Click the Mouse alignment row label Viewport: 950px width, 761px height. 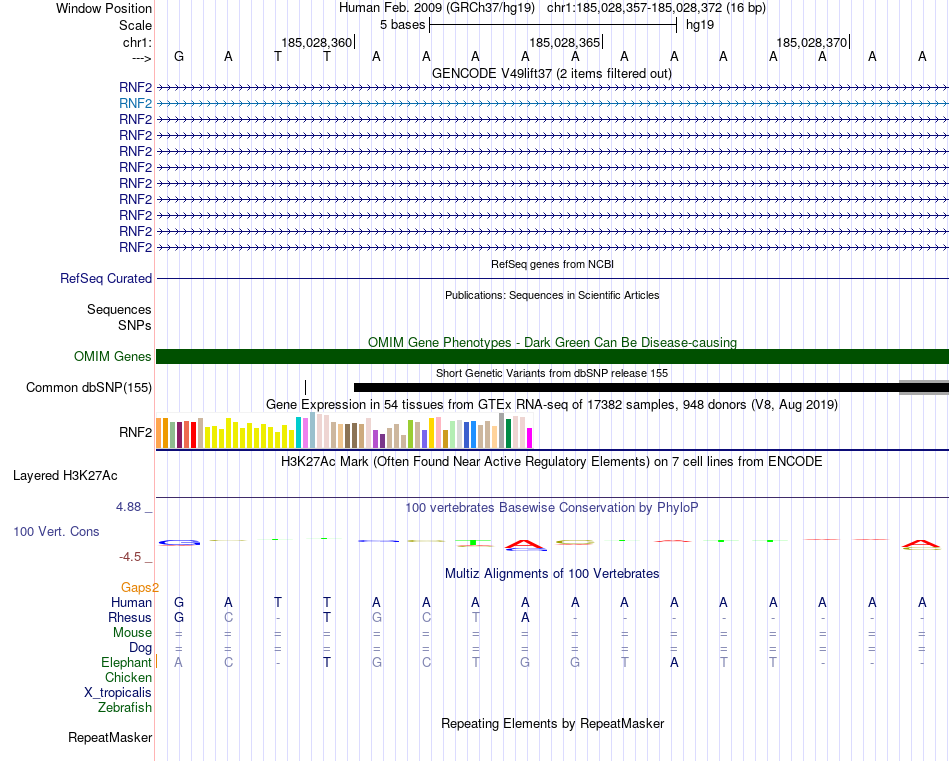132,633
